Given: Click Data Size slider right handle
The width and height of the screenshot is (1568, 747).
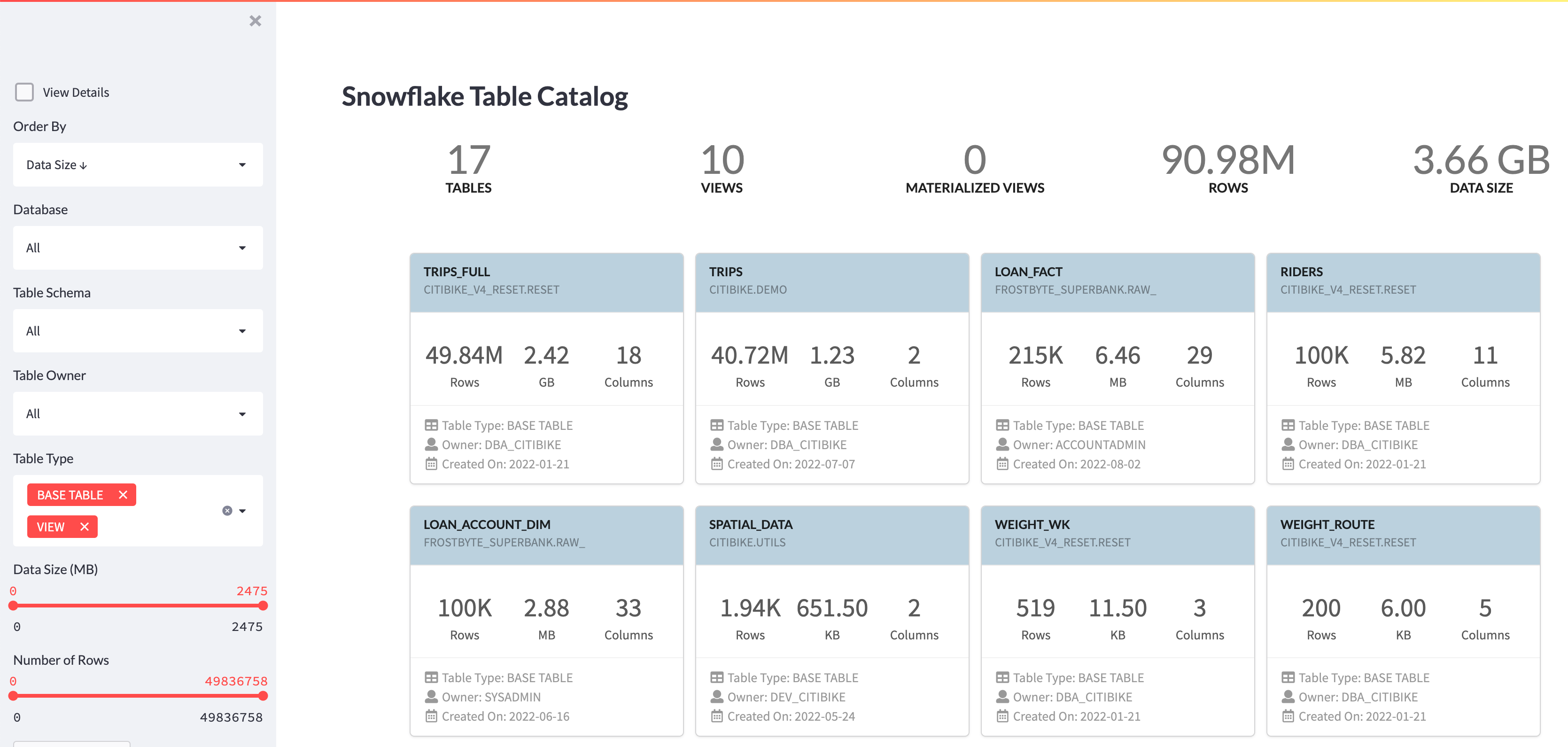Looking at the screenshot, I should click(x=263, y=605).
